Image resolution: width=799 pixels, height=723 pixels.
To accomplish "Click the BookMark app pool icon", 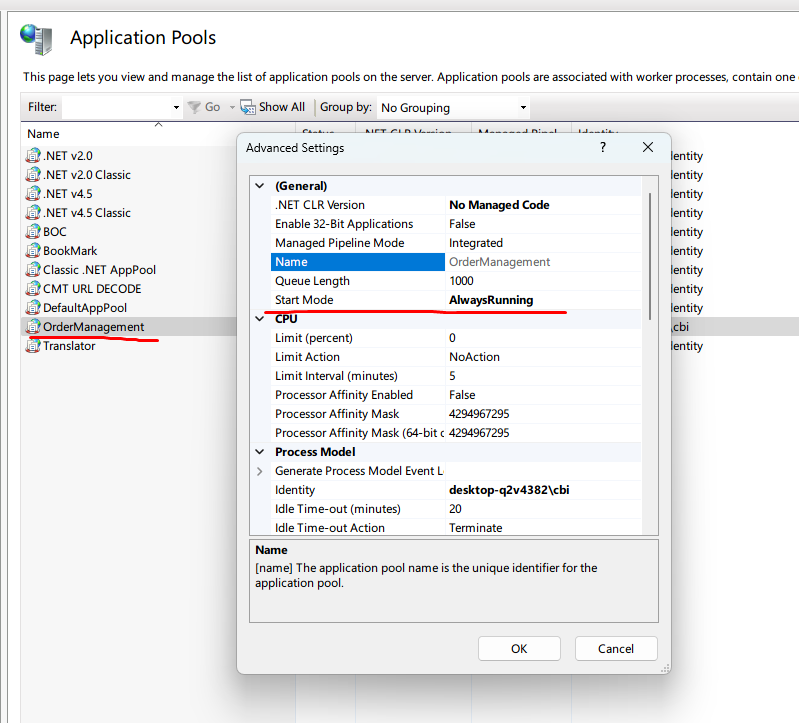I will 33,251.
